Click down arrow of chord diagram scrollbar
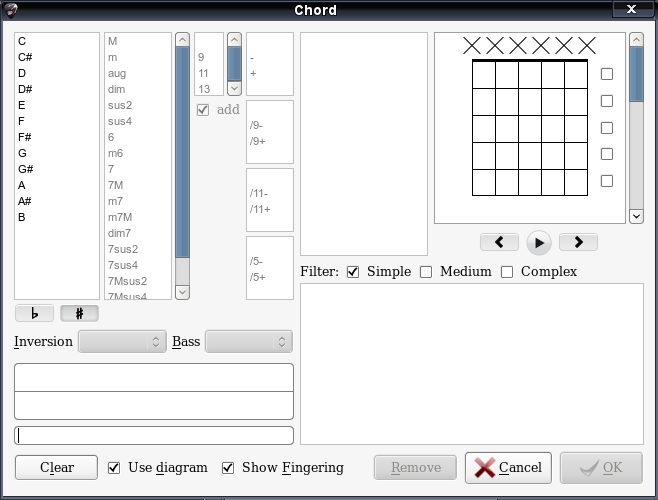Screen dimensions: 658x500 click(636, 216)
